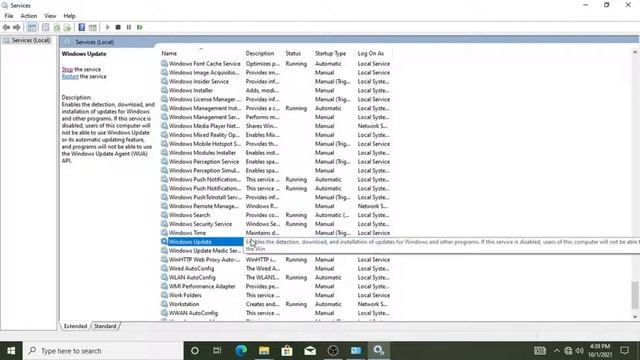Select the Windows Update service row

202,242
